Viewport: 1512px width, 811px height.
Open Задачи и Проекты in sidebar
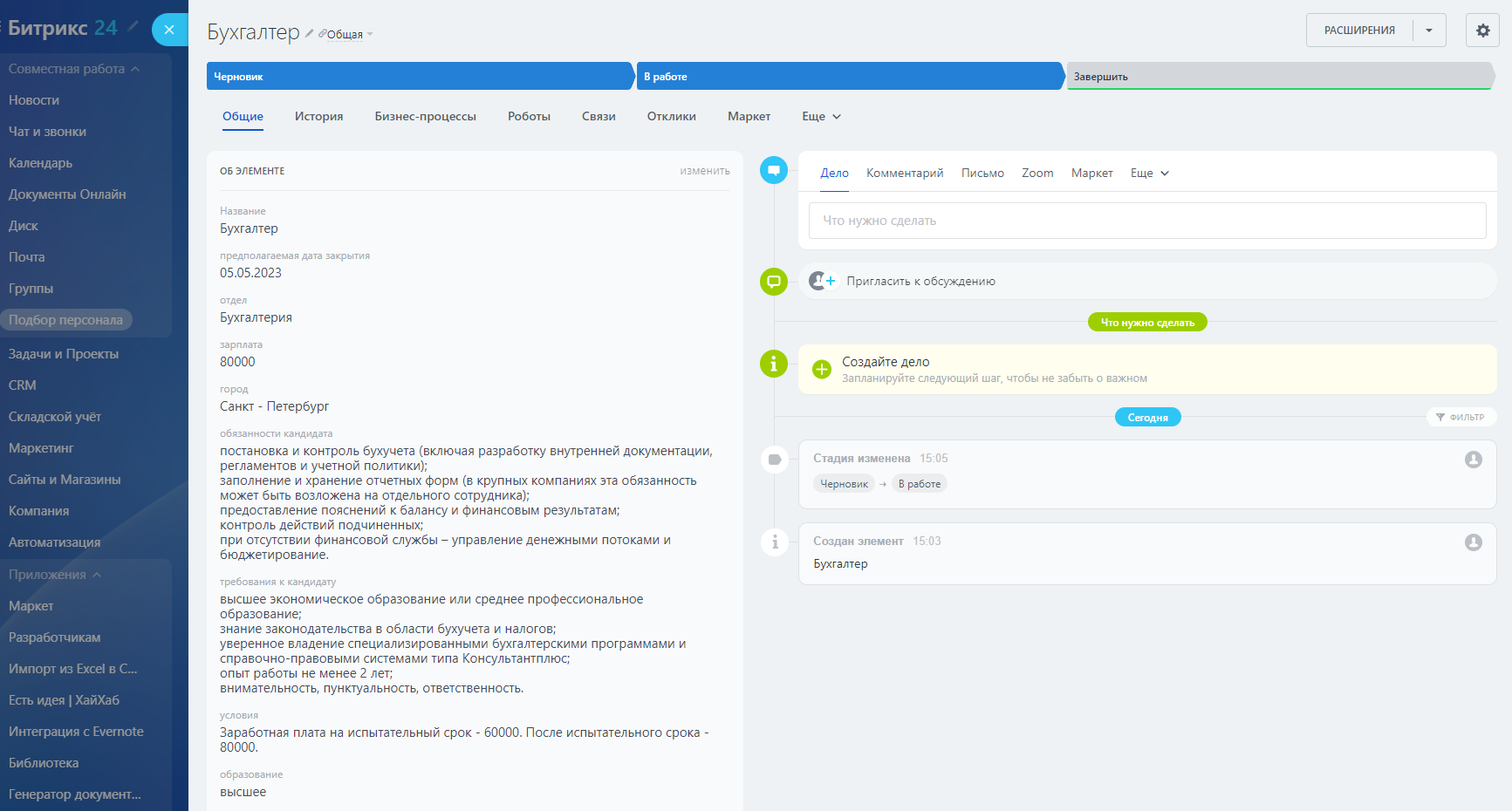pyautogui.click(x=63, y=354)
